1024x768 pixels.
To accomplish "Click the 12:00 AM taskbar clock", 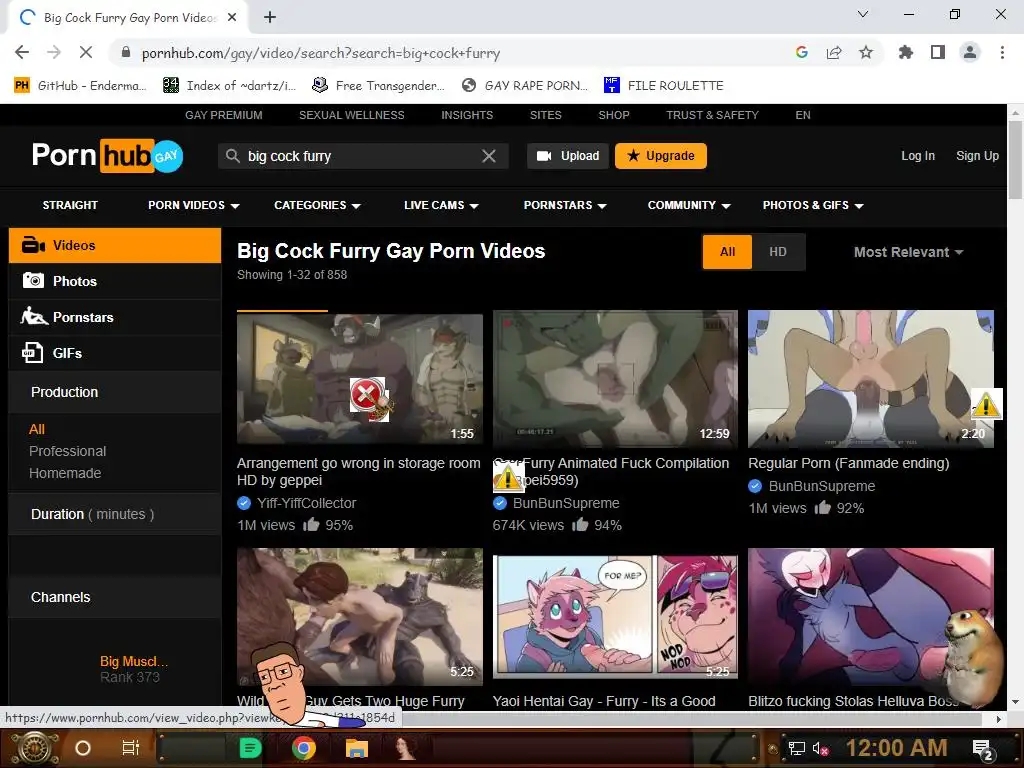I will coord(897,748).
